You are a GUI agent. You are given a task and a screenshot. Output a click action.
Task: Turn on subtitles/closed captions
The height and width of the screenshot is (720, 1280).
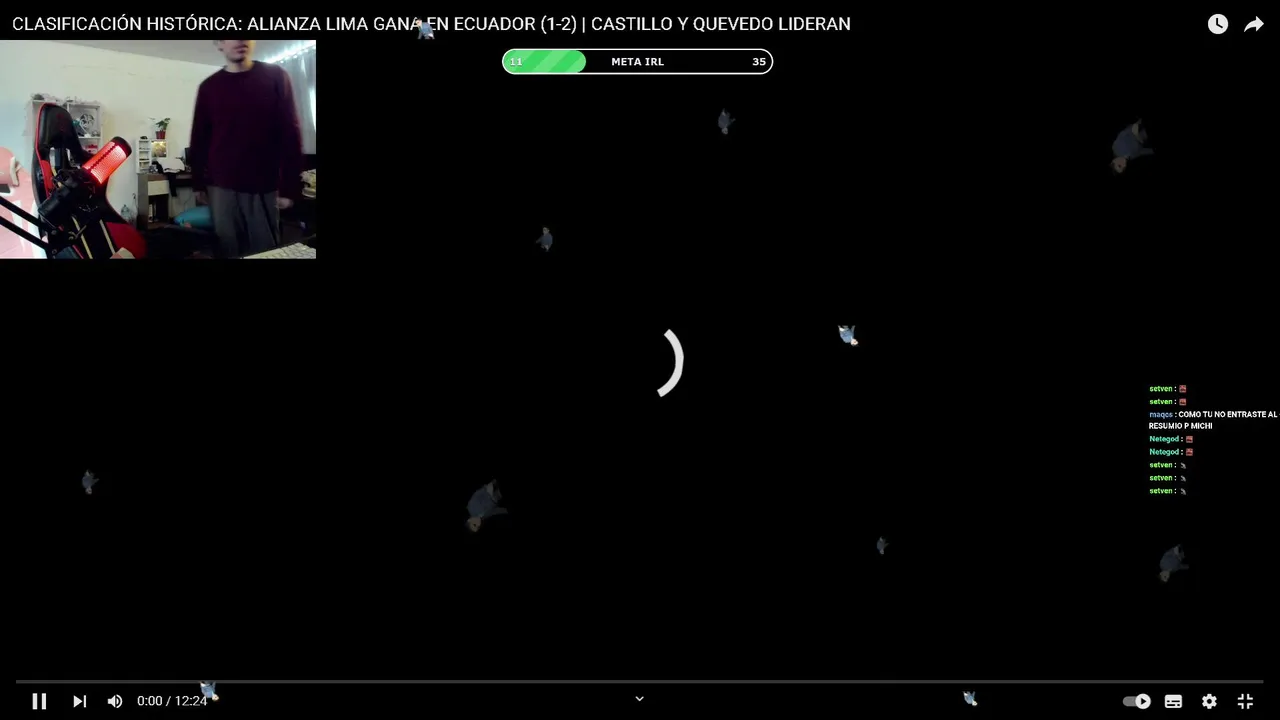point(1173,701)
